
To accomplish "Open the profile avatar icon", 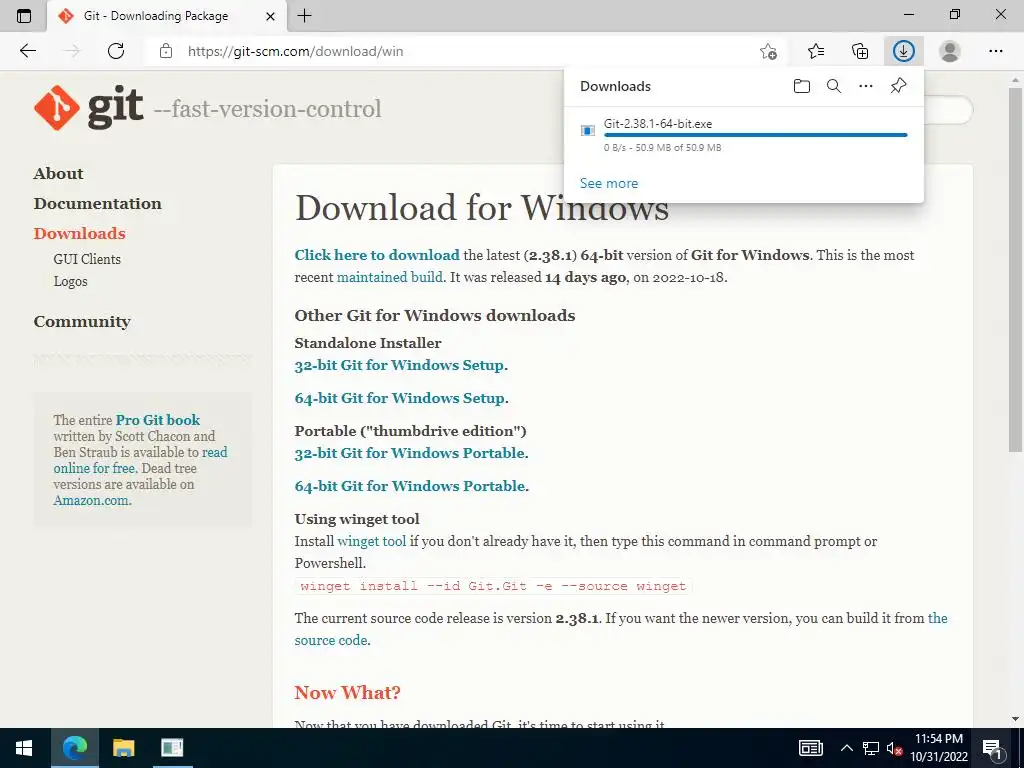I will click(950, 51).
